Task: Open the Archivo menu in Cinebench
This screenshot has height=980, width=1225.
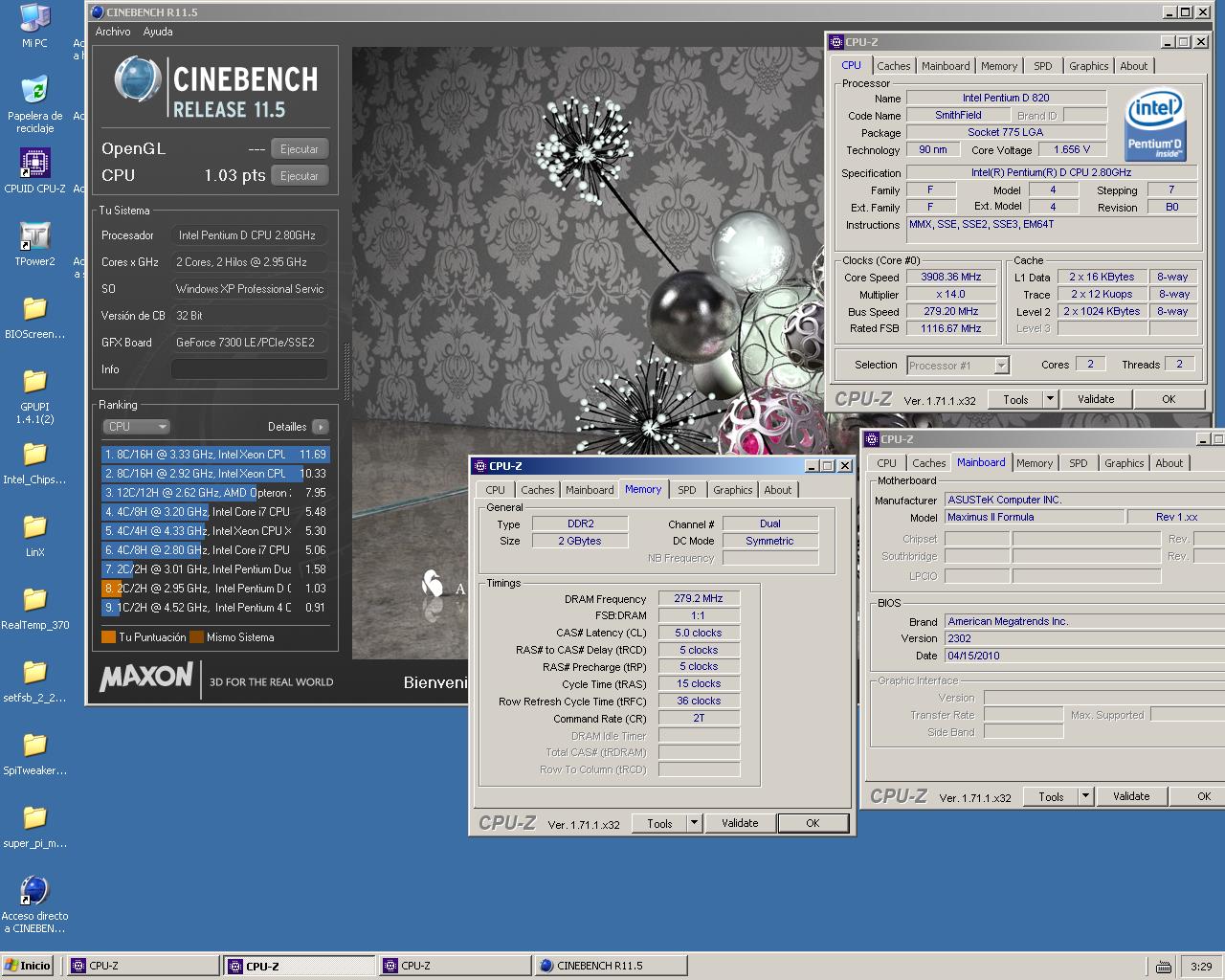Action: [113, 32]
